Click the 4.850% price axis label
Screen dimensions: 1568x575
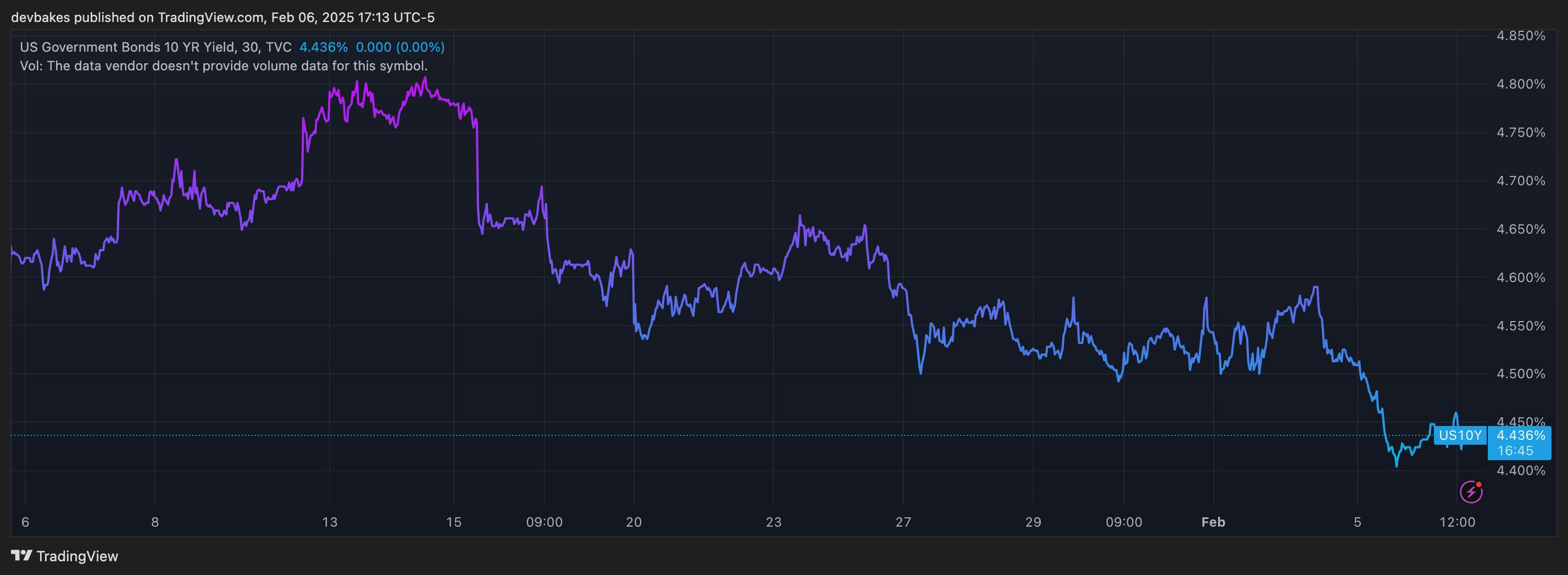(1521, 36)
